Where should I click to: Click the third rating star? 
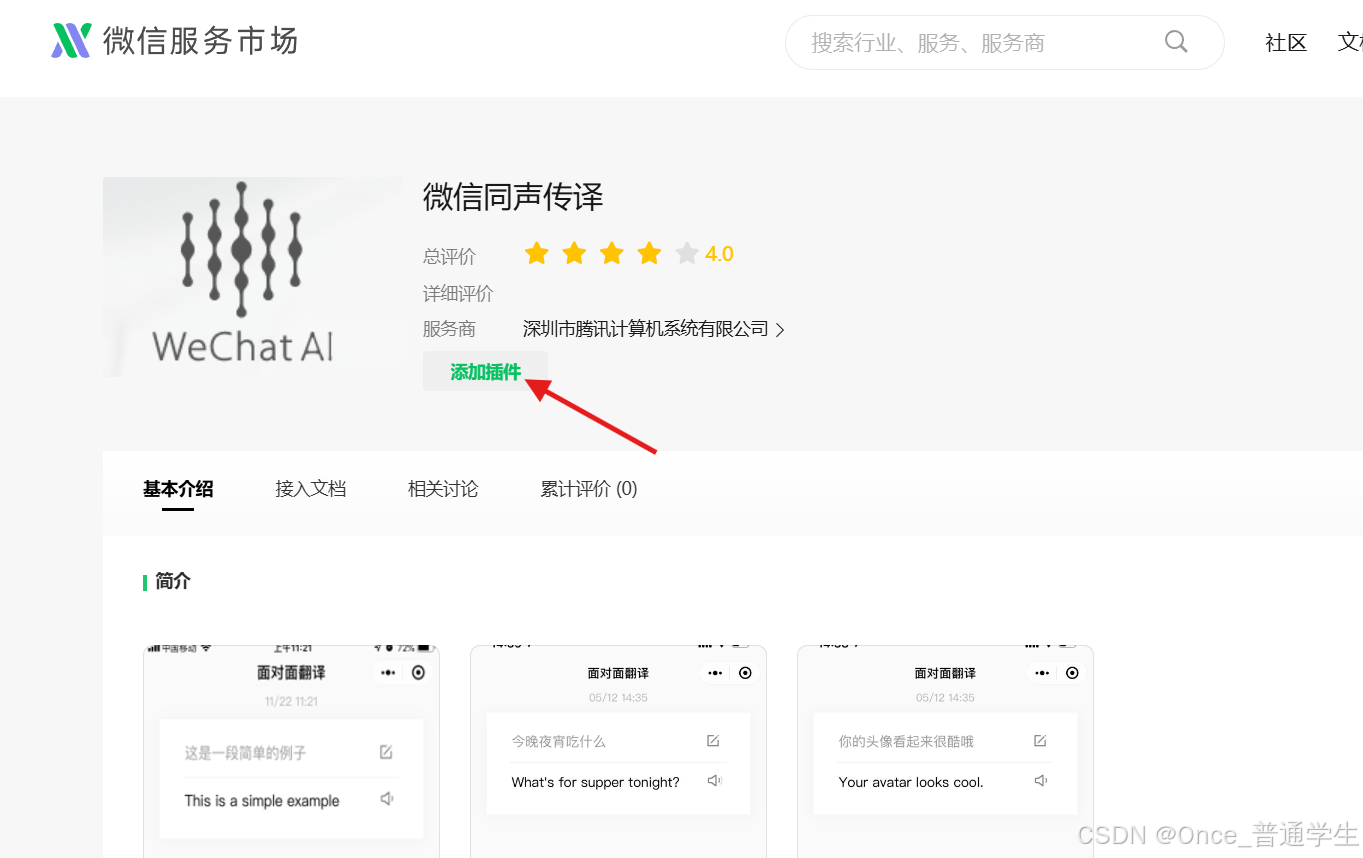click(x=612, y=253)
